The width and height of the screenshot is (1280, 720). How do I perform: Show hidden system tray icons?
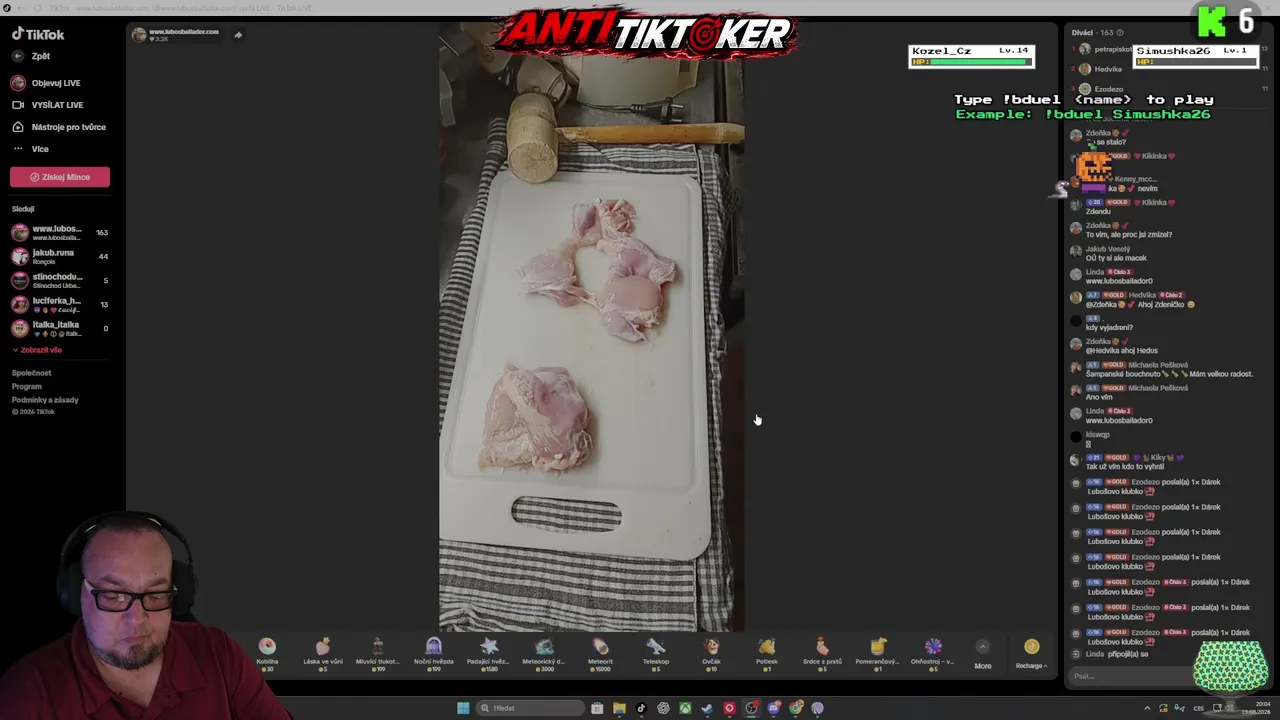pos(1147,708)
